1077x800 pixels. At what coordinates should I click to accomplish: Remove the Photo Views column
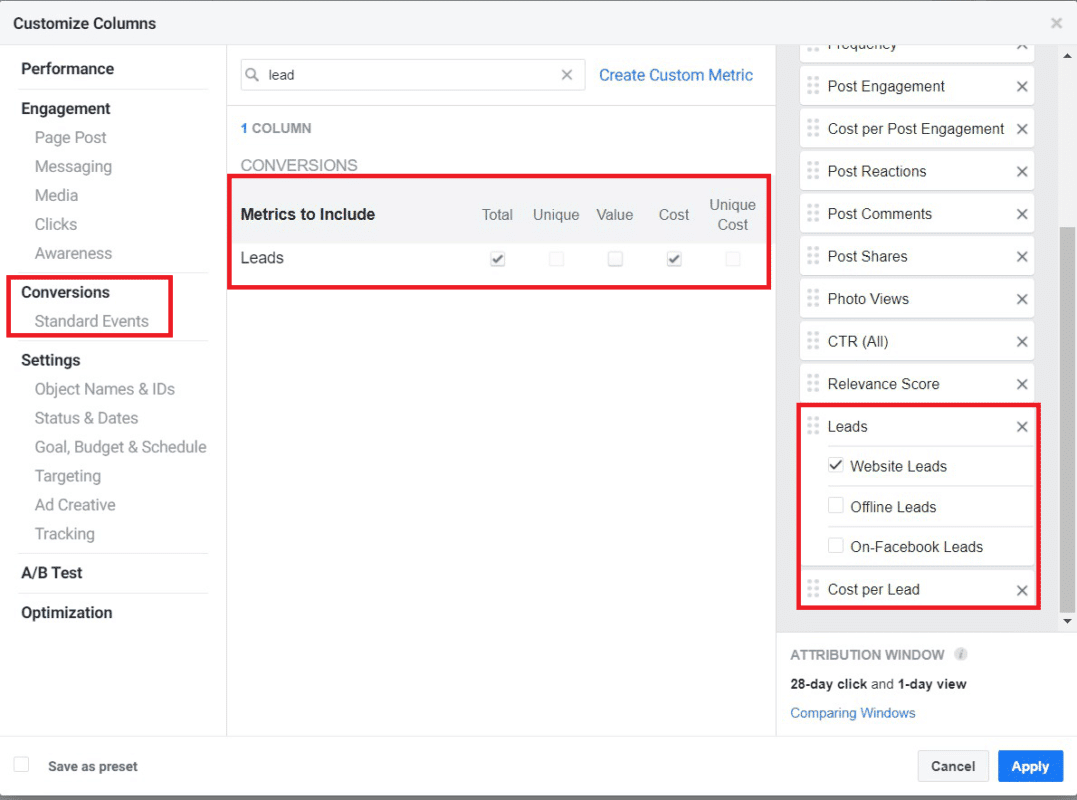coord(1022,299)
